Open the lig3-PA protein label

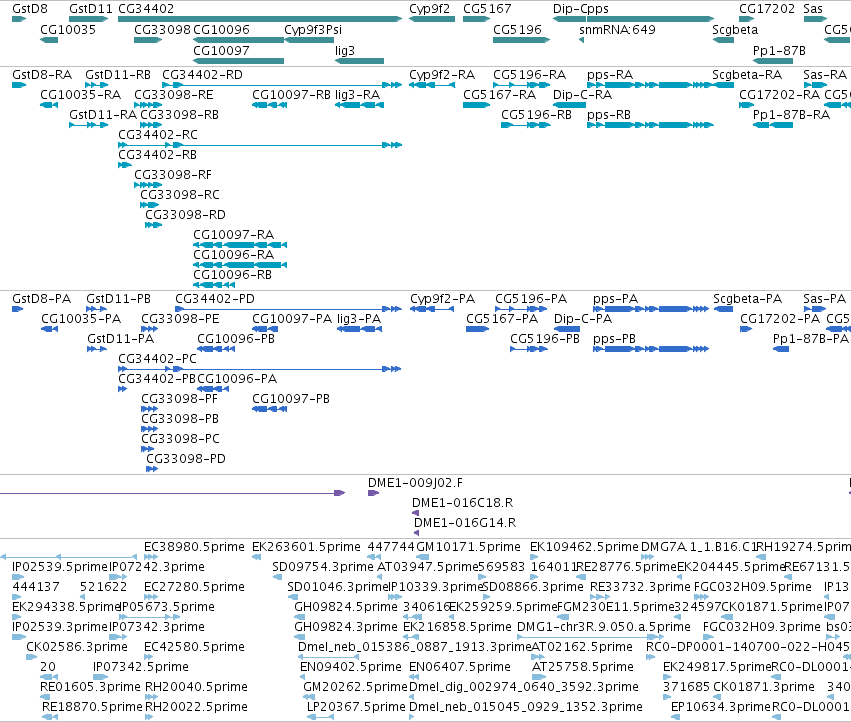(x=359, y=319)
